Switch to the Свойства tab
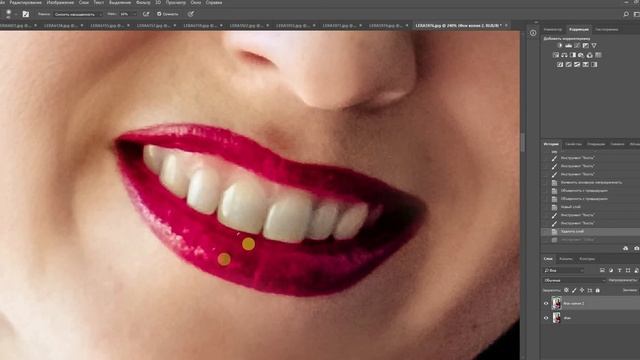 click(573, 144)
